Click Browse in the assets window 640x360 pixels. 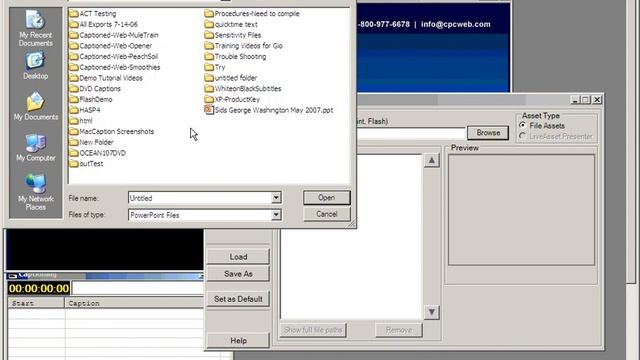488,133
